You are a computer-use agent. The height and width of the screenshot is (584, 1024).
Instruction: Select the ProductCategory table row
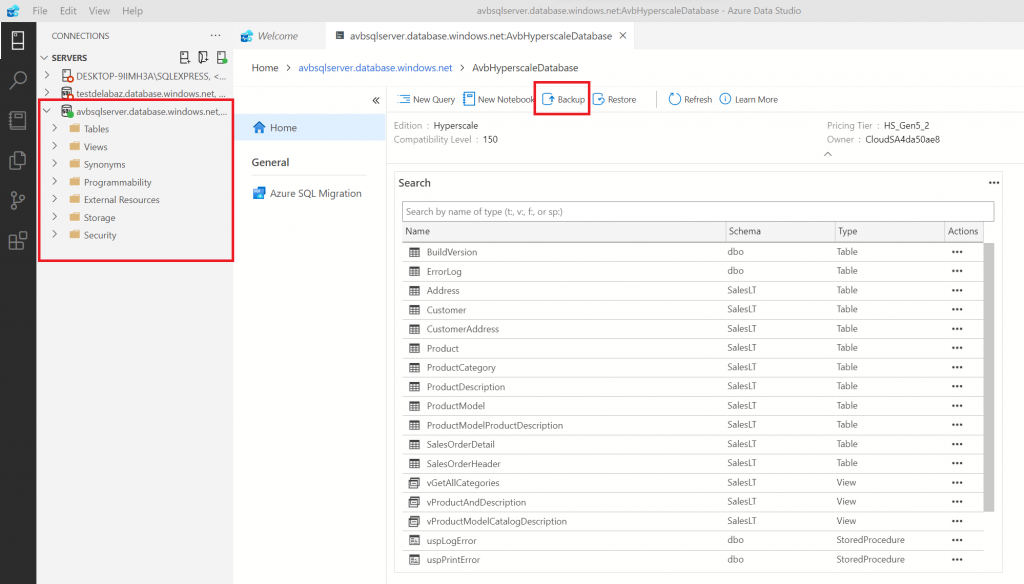[692, 367]
